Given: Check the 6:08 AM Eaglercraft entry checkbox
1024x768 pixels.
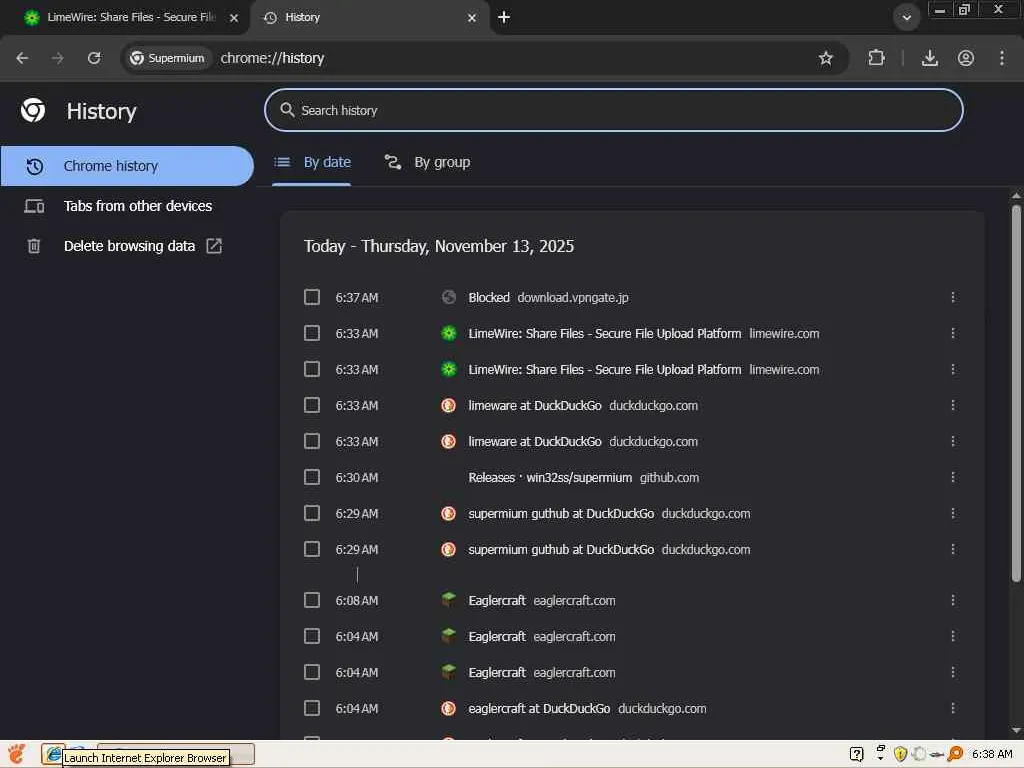Looking at the screenshot, I should pyautogui.click(x=312, y=600).
